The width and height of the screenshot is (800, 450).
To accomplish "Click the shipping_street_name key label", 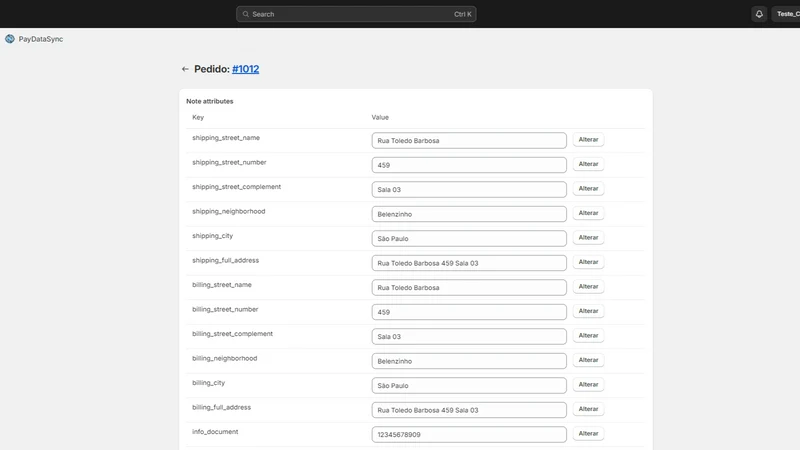I will coord(226,138).
